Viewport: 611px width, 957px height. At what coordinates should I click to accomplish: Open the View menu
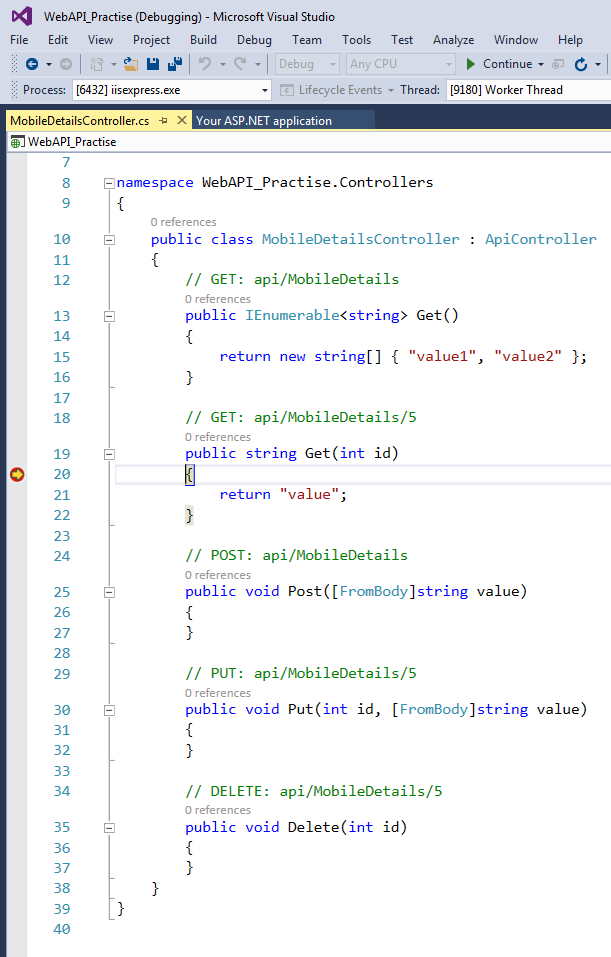(100, 40)
